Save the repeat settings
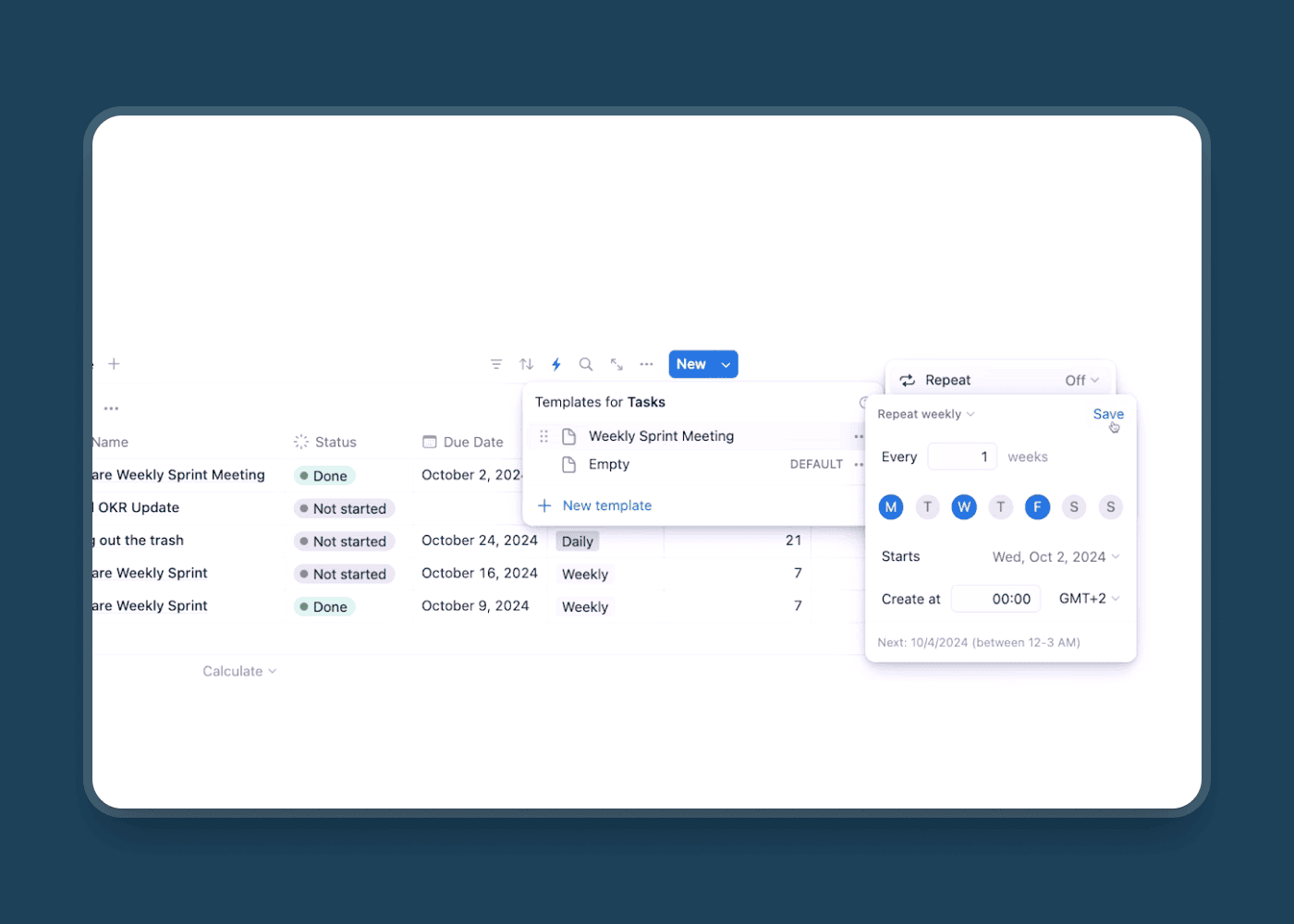The height and width of the screenshot is (924, 1294). point(1108,414)
